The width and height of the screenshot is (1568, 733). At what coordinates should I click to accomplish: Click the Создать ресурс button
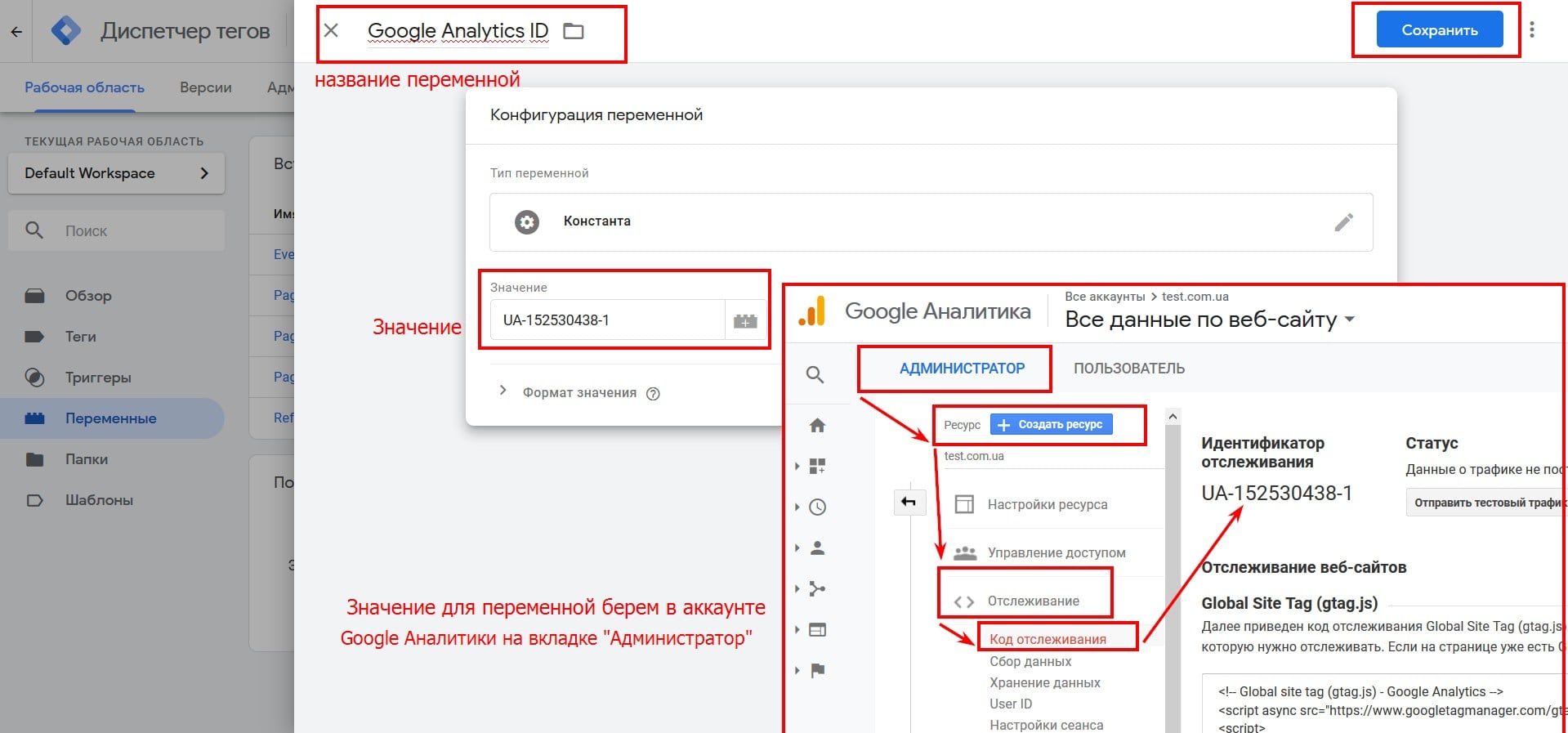(x=1051, y=424)
